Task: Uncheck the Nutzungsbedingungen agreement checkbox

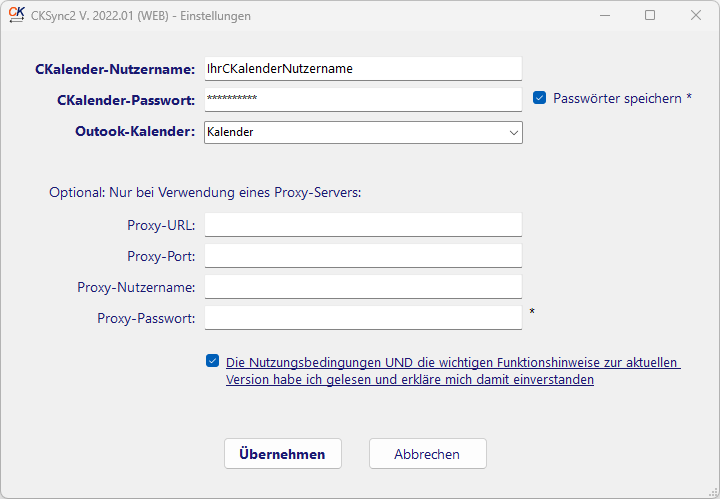Action: pos(213,361)
